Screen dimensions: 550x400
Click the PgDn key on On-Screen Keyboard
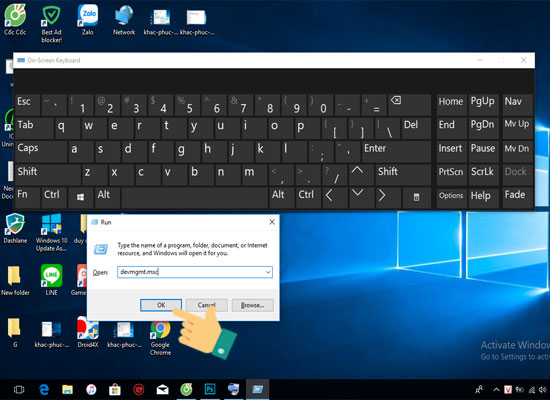483,128
